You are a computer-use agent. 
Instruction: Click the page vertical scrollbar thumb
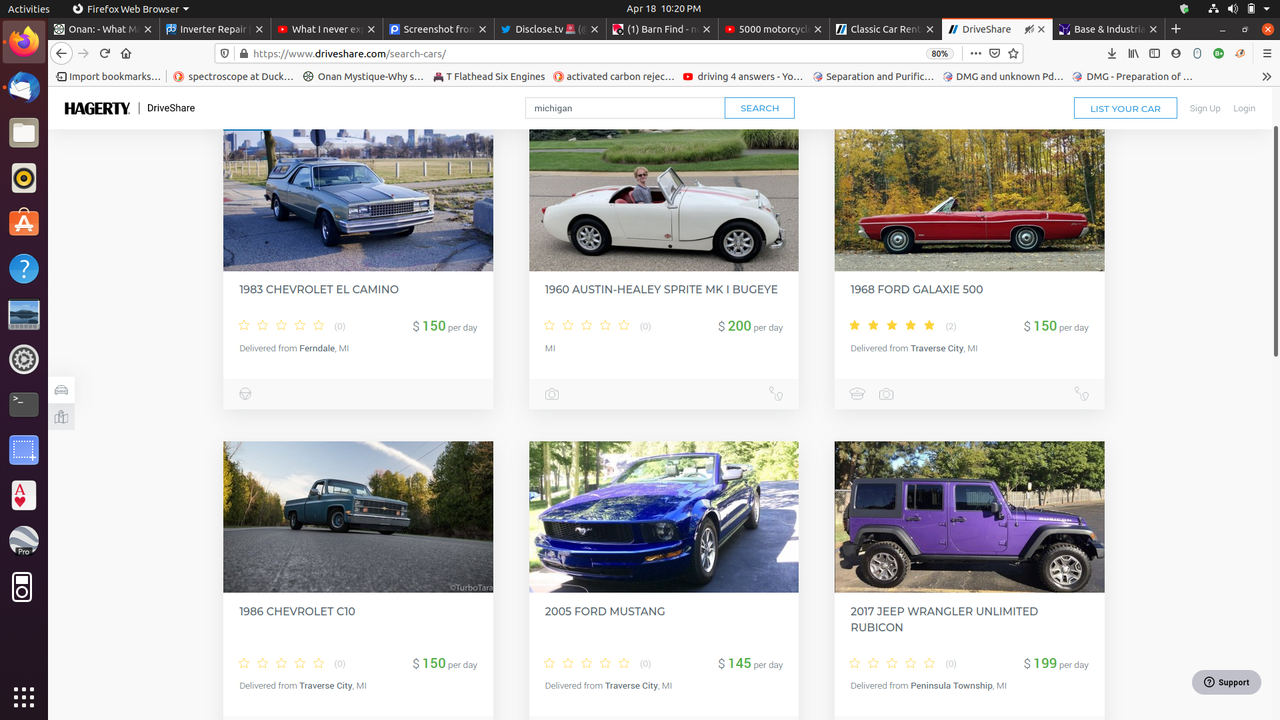pos(1275,240)
